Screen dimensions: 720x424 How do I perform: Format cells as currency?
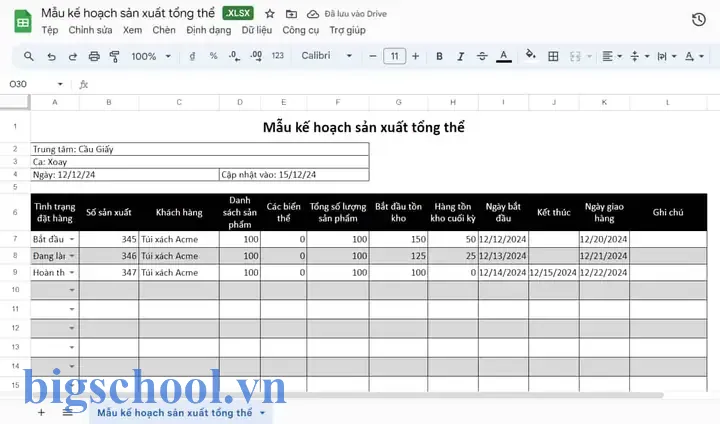[192, 56]
